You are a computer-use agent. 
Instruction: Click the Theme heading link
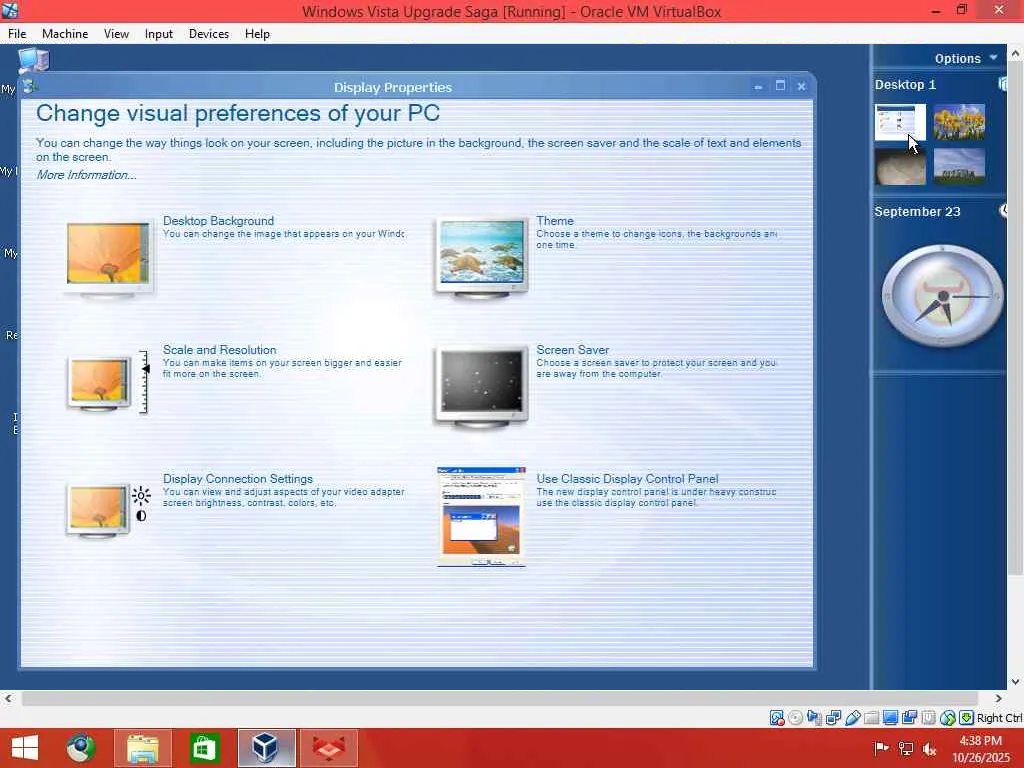554,221
